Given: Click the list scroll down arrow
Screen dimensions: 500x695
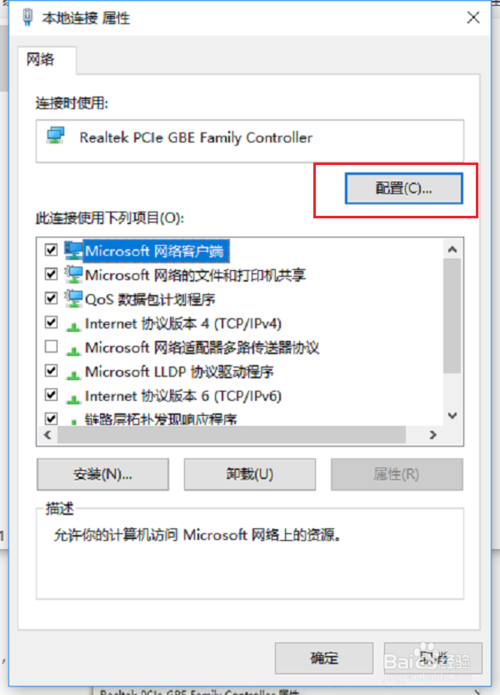Looking at the screenshot, I should click(x=452, y=416).
